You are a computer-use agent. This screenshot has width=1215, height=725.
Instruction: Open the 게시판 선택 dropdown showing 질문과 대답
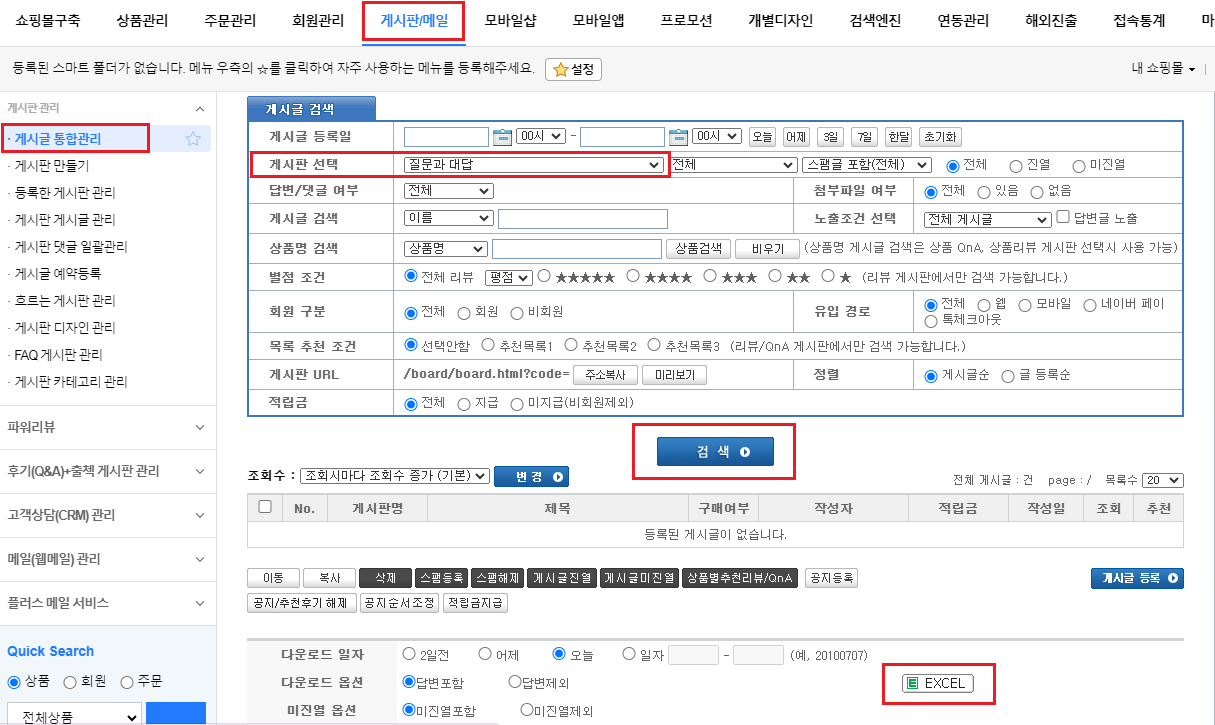point(534,165)
